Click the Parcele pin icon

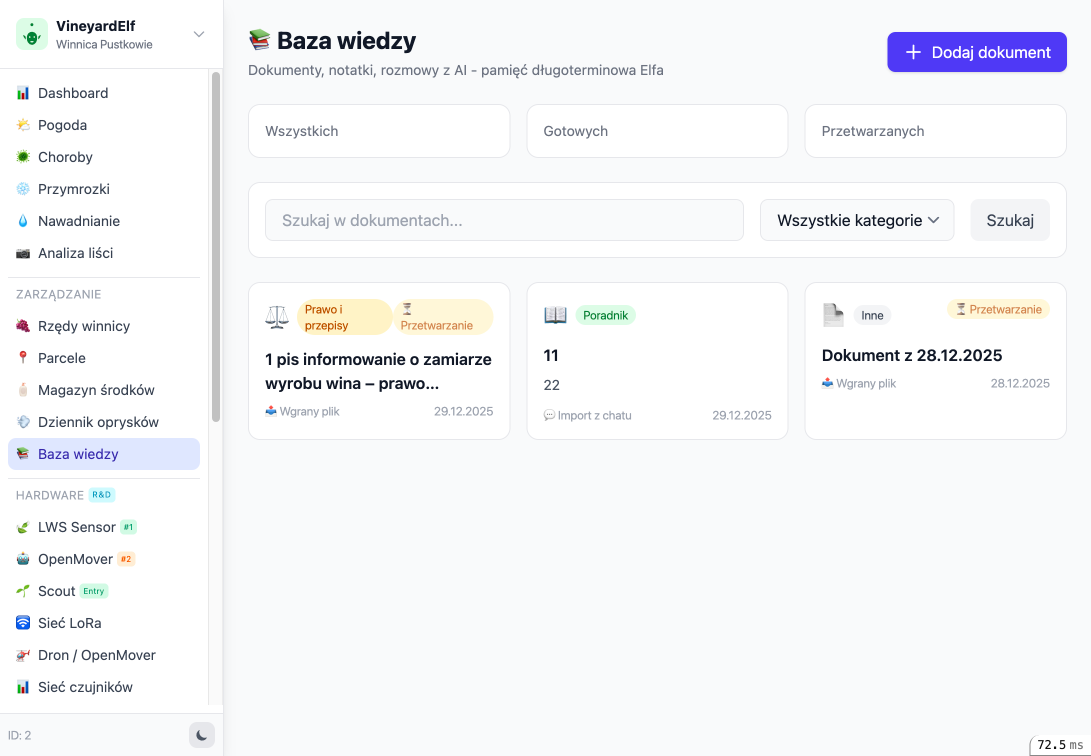pyautogui.click(x=23, y=358)
